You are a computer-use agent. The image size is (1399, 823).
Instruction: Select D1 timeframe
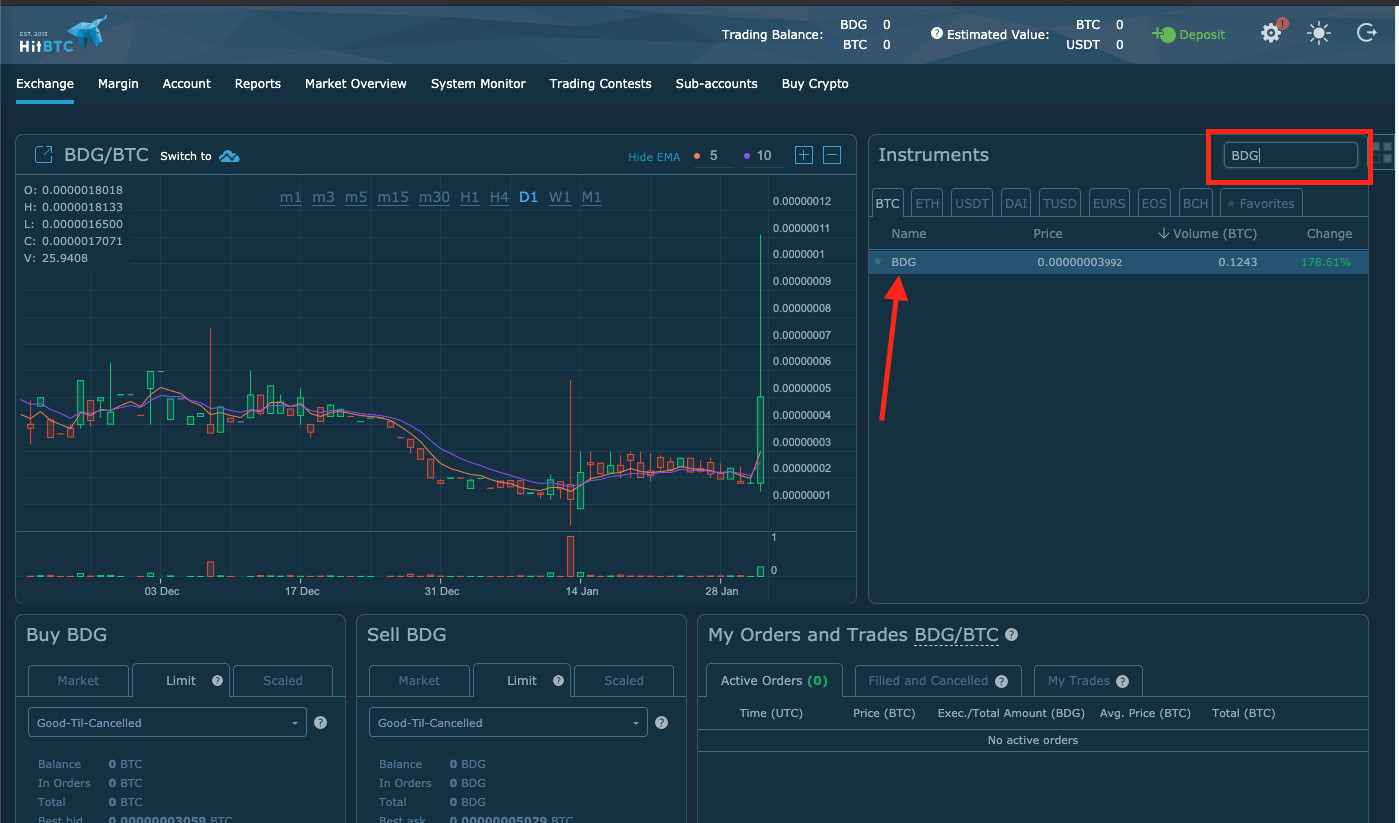pyautogui.click(x=528, y=197)
